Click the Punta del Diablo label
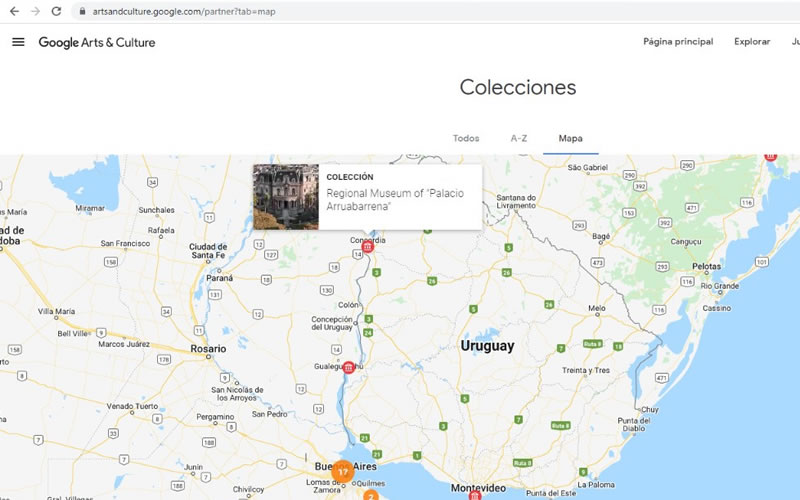 [x=634, y=424]
